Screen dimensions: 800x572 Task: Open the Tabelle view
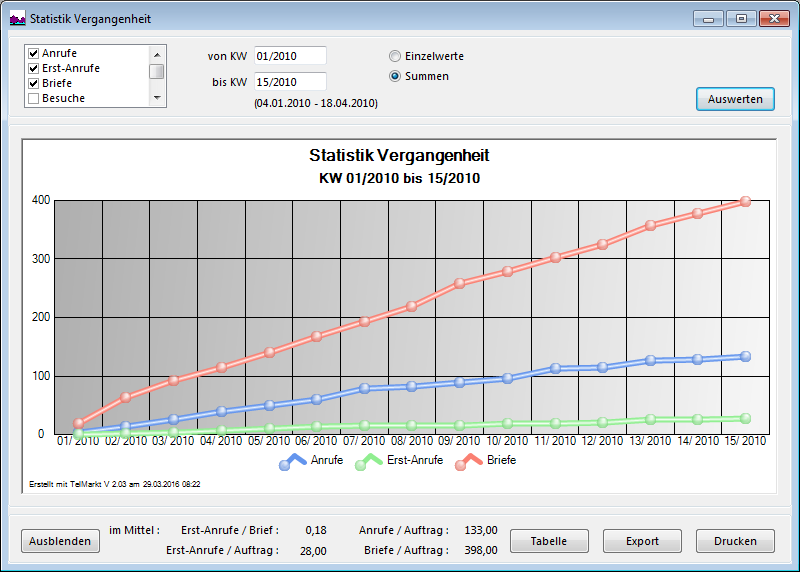click(x=548, y=541)
